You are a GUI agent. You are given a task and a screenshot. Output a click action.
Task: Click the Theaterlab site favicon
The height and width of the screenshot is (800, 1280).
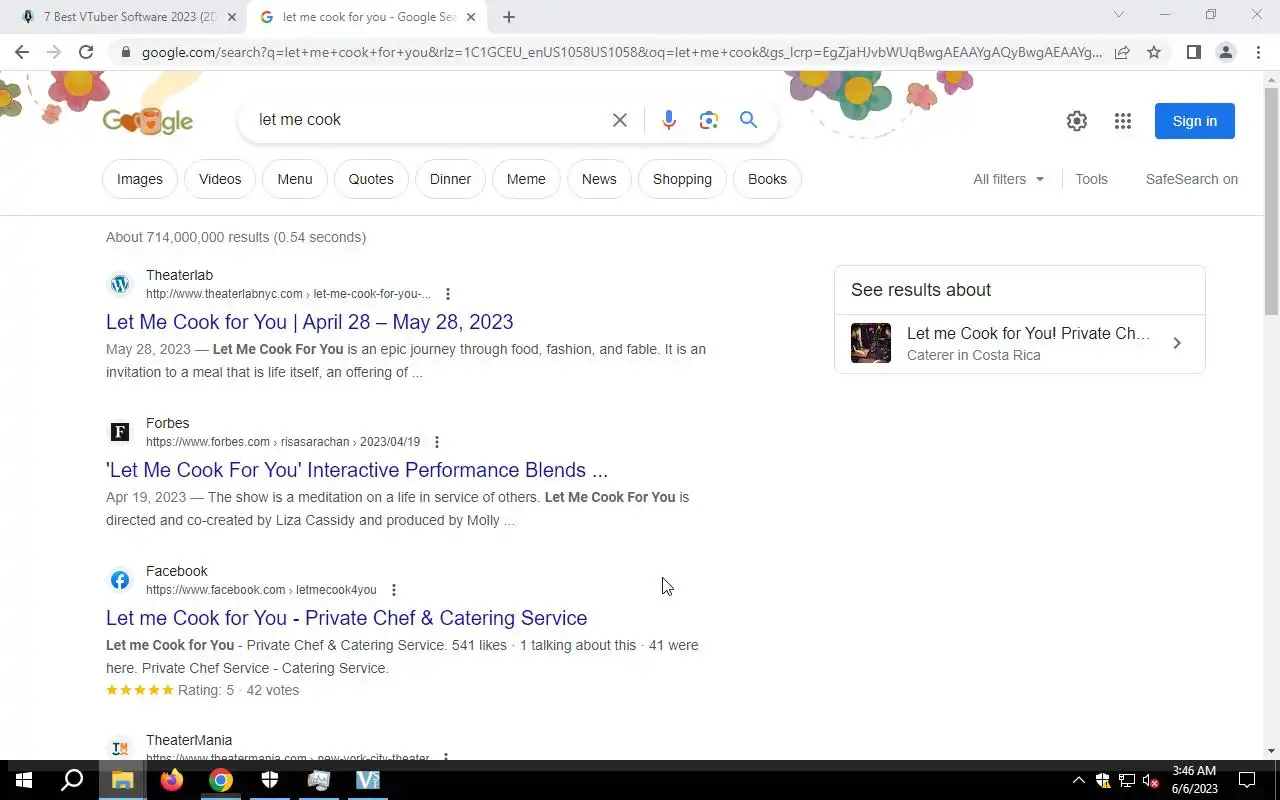click(x=120, y=284)
